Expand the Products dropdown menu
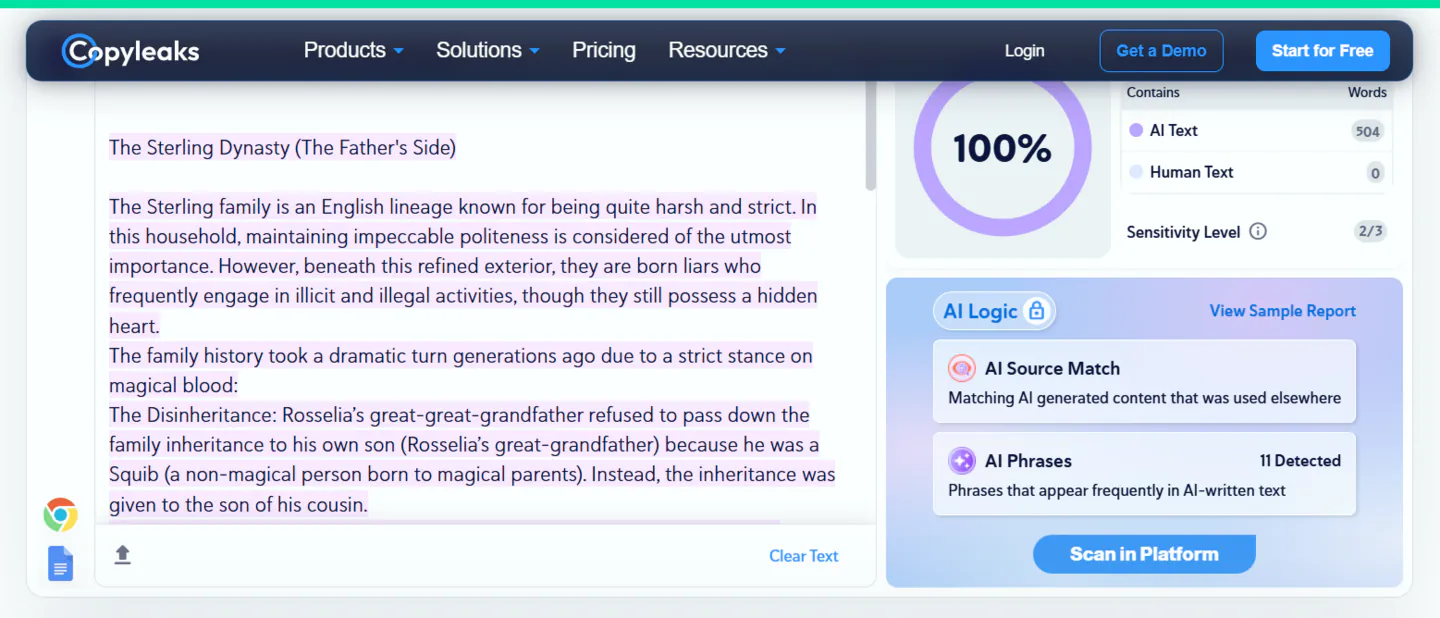 pos(354,50)
